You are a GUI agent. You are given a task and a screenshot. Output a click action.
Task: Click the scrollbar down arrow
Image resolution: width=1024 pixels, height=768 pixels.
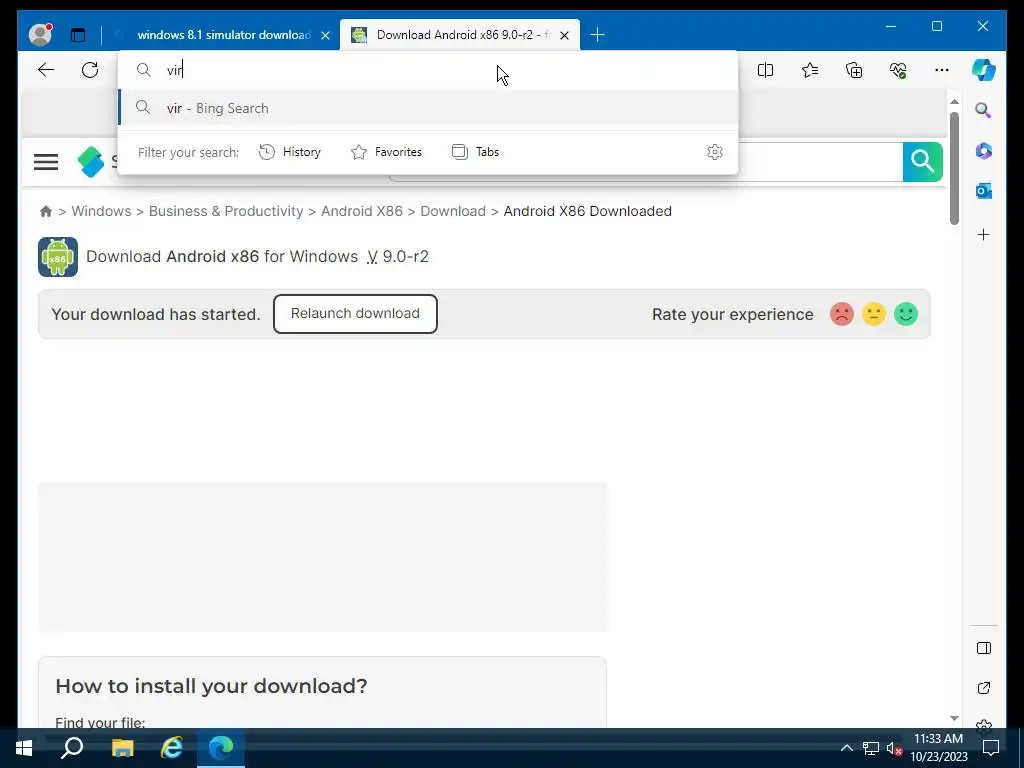[x=954, y=718]
